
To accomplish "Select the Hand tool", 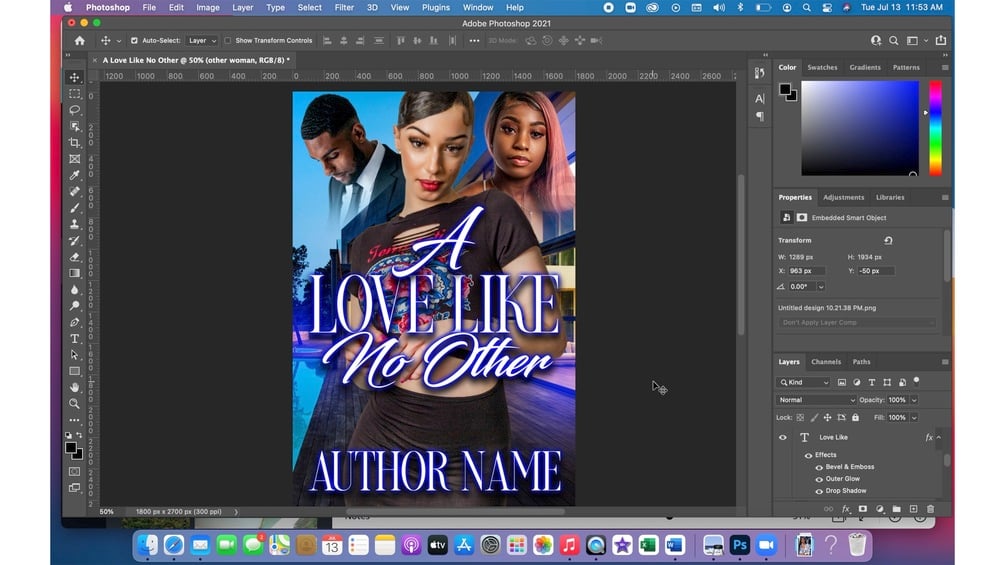I will point(74,388).
